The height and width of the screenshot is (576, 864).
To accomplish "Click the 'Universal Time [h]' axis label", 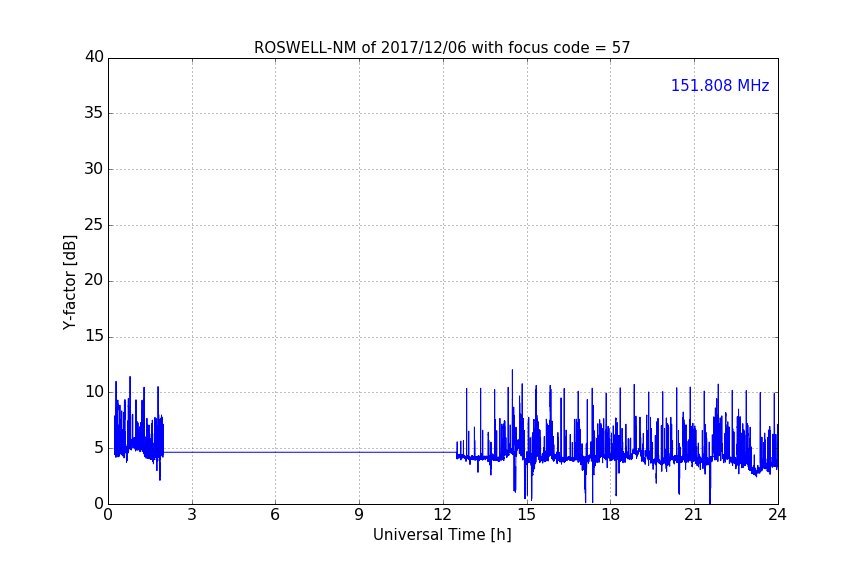I will click(x=442, y=535).
